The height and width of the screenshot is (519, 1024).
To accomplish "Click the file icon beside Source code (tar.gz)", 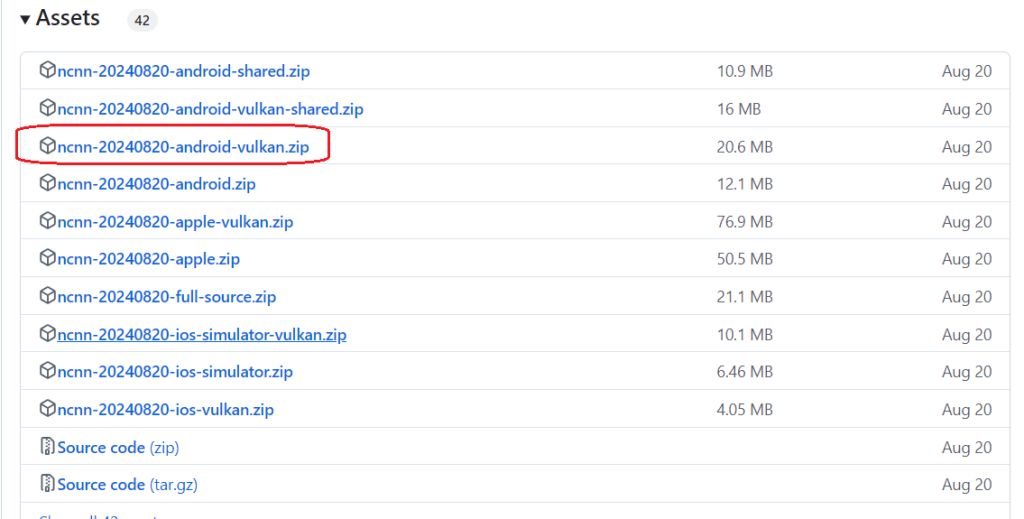I will click(47, 484).
